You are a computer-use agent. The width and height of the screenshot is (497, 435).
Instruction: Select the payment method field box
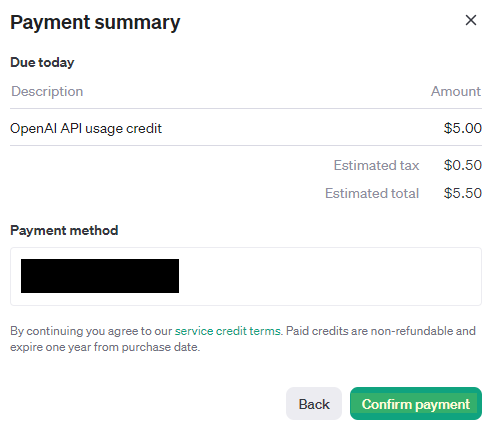click(246, 276)
